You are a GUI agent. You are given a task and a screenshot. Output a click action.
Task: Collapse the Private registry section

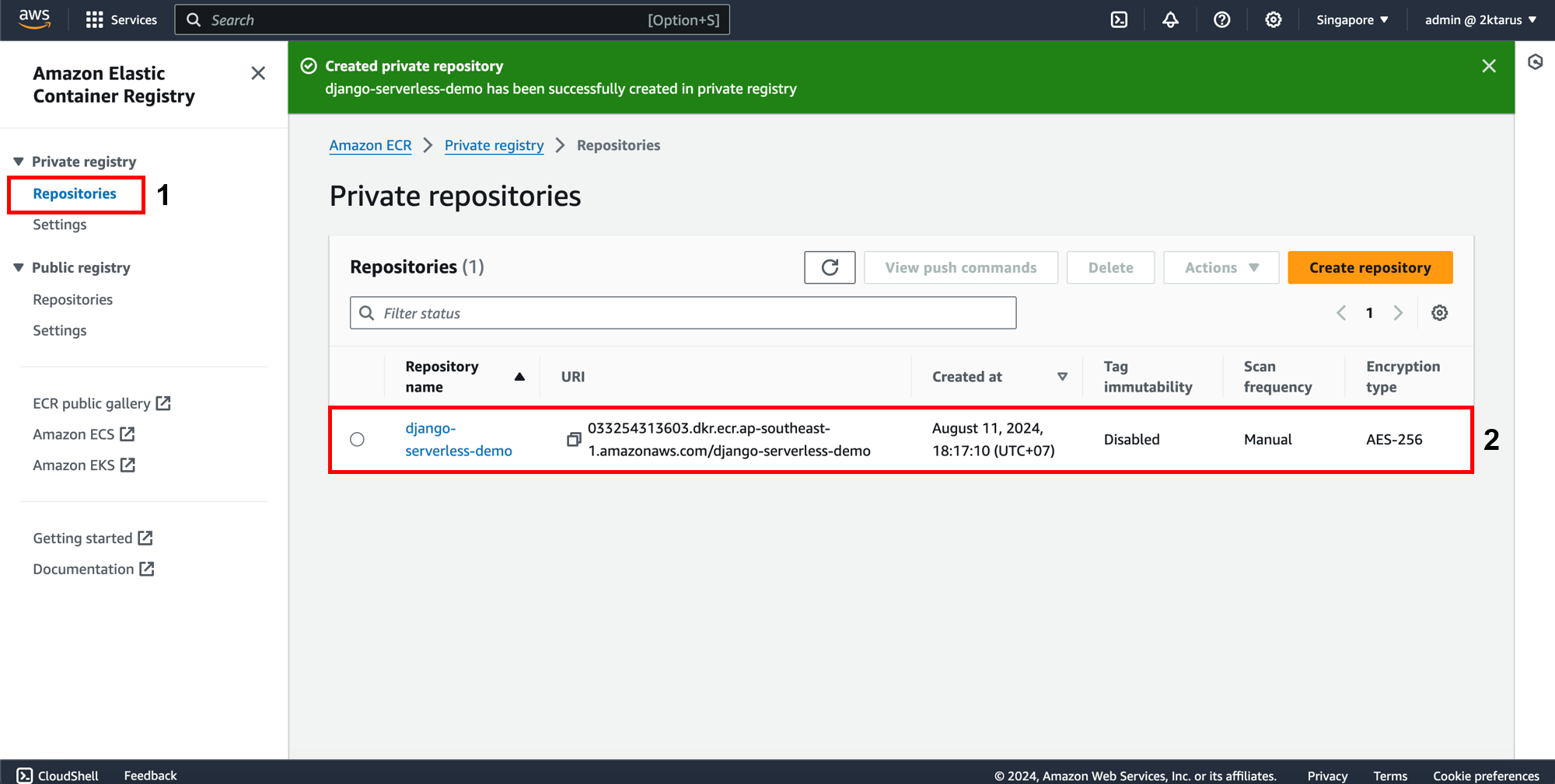[x=19, y=162]
